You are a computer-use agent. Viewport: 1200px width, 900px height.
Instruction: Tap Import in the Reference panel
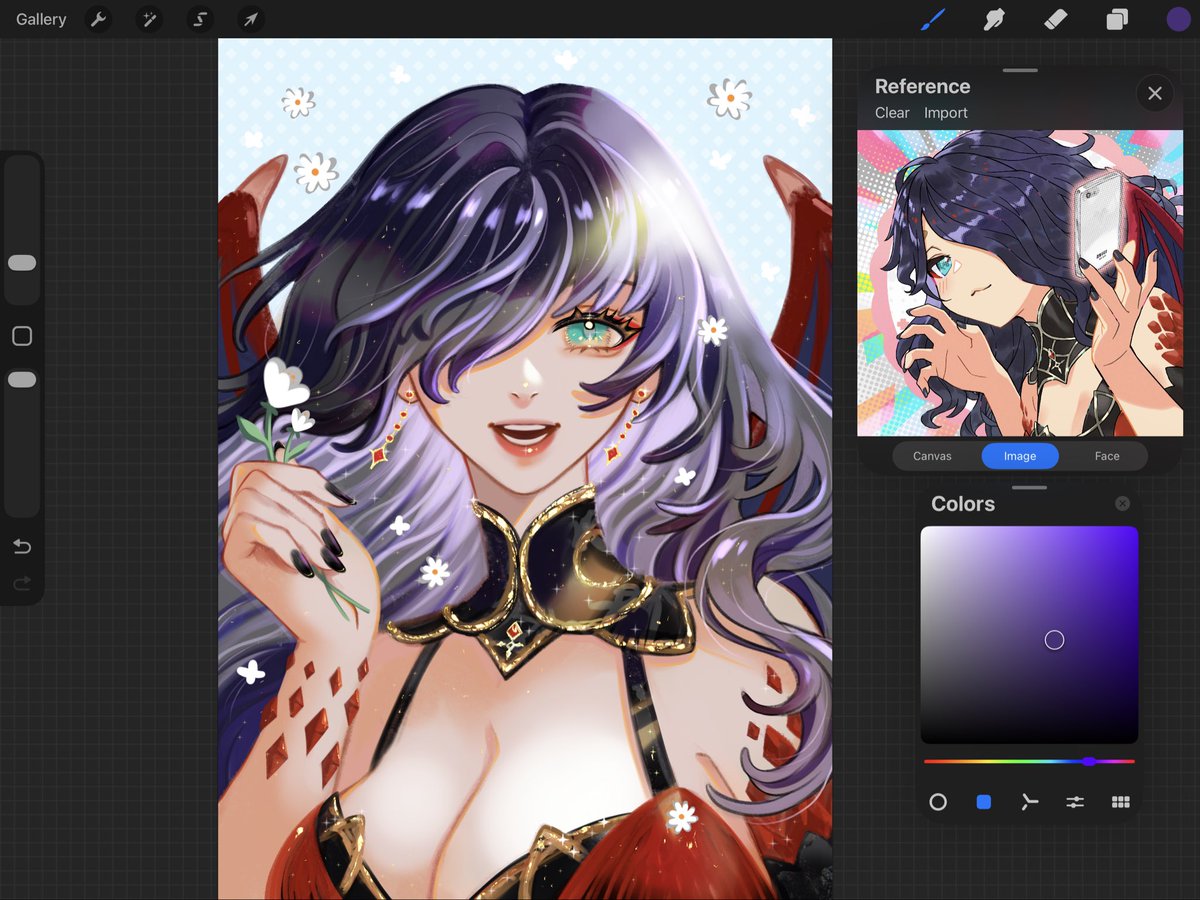point(945,112)
